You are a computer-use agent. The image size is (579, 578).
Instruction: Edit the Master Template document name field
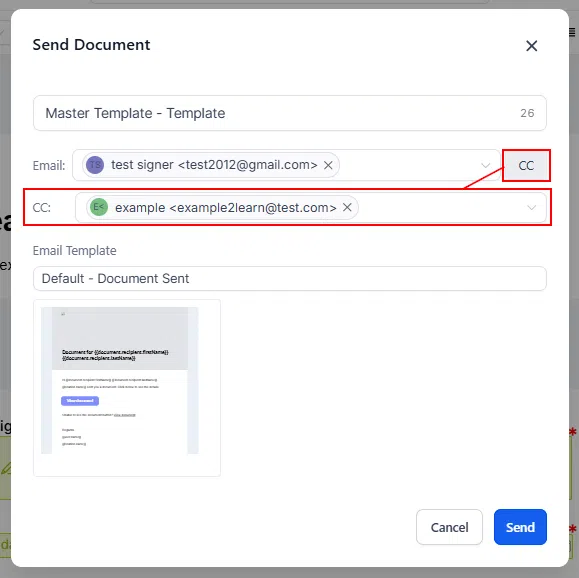tap(290, 113)
